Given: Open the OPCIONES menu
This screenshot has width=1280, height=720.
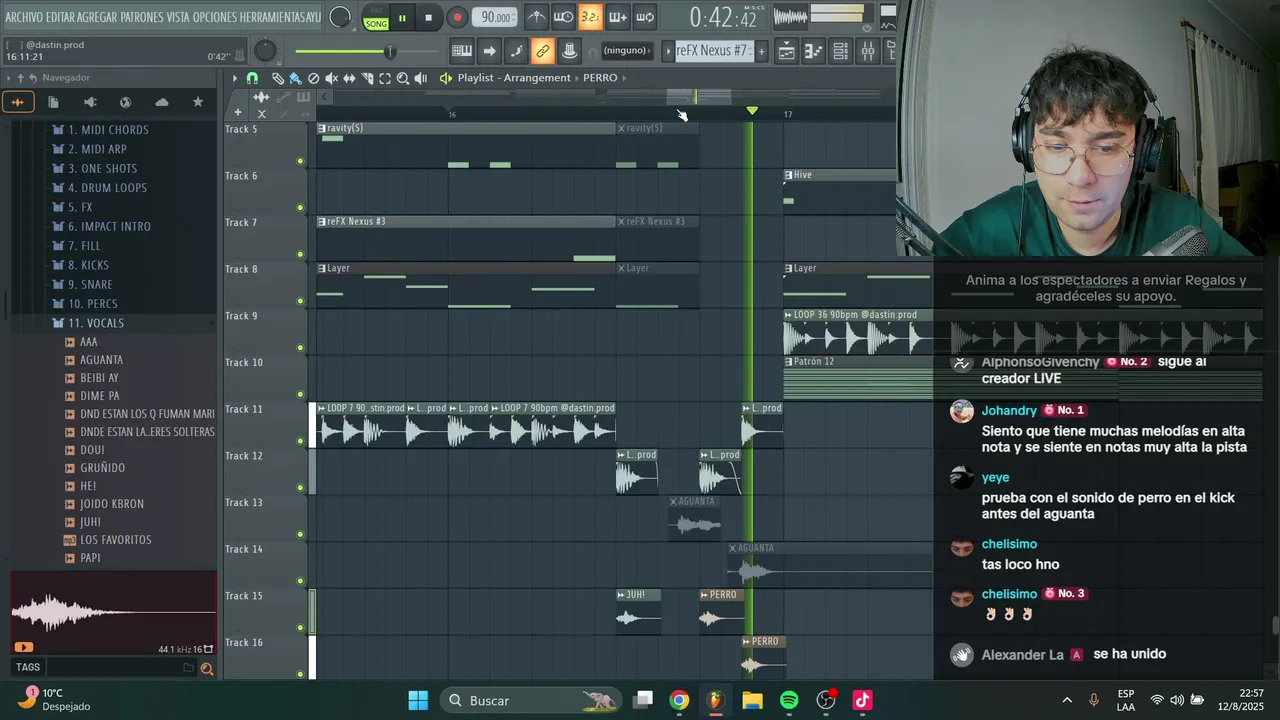Looking at the screenshot, I should [x=213, y=17].
